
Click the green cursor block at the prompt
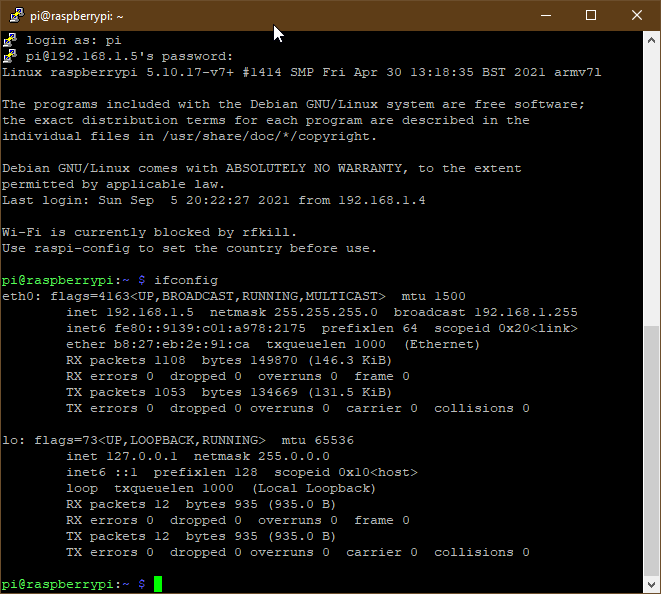click(x=158, y=584)
